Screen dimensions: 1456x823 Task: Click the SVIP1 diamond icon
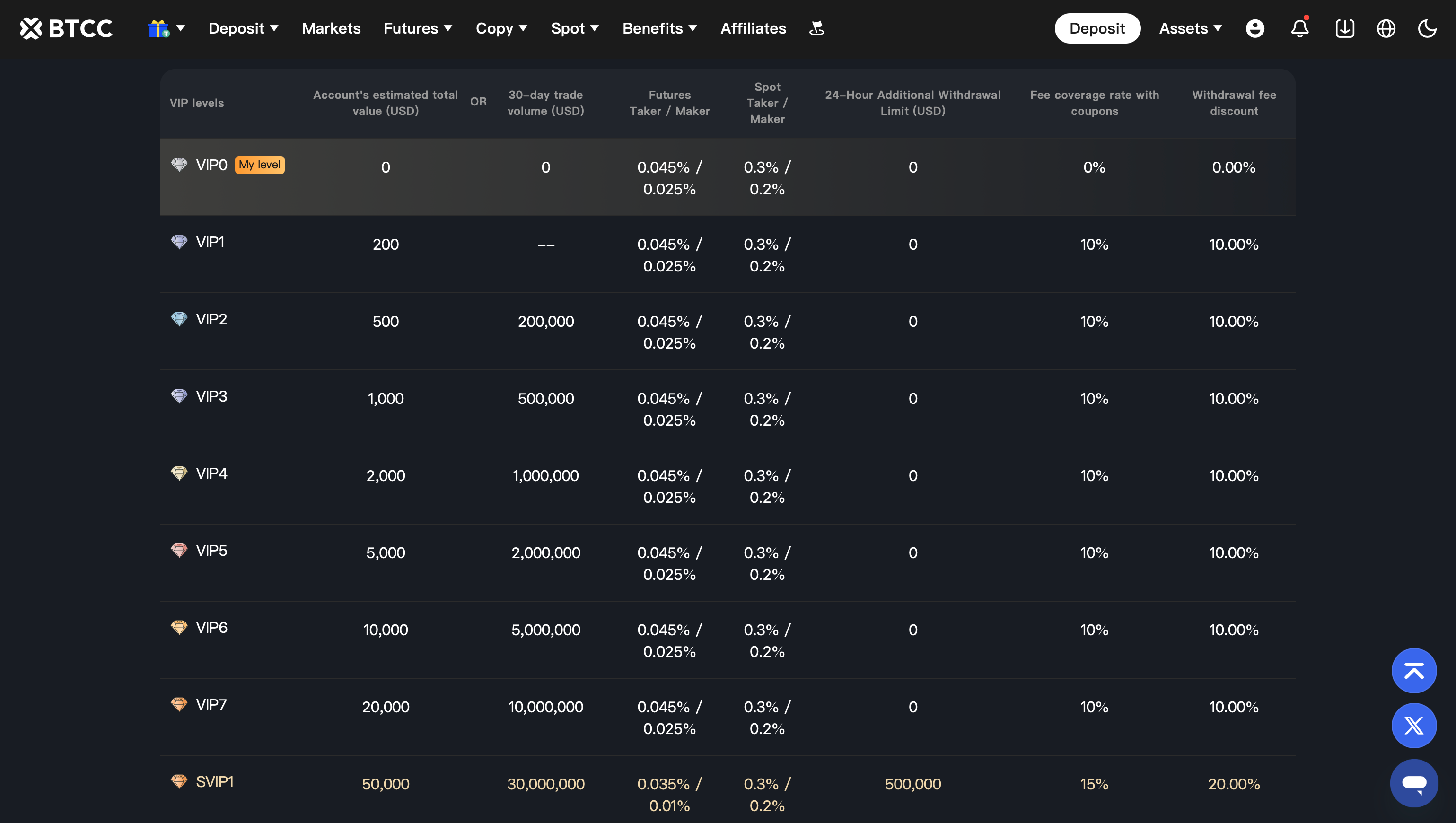pos(179,781)
